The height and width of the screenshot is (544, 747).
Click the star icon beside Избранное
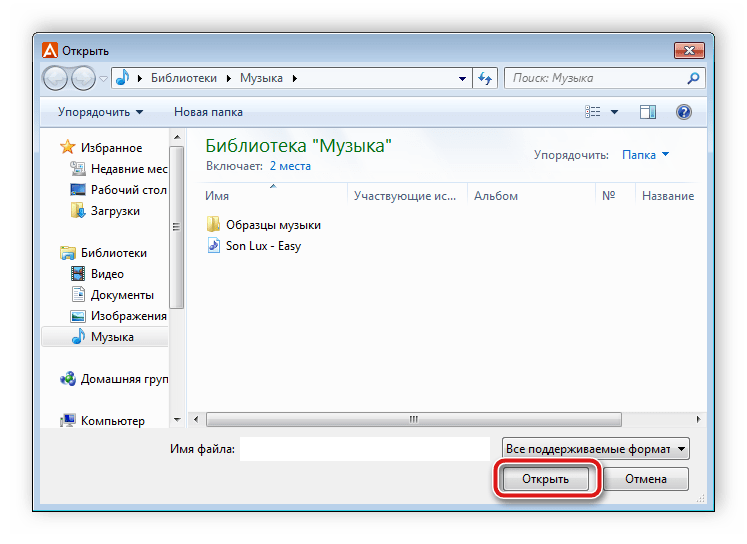coord(68,147)
